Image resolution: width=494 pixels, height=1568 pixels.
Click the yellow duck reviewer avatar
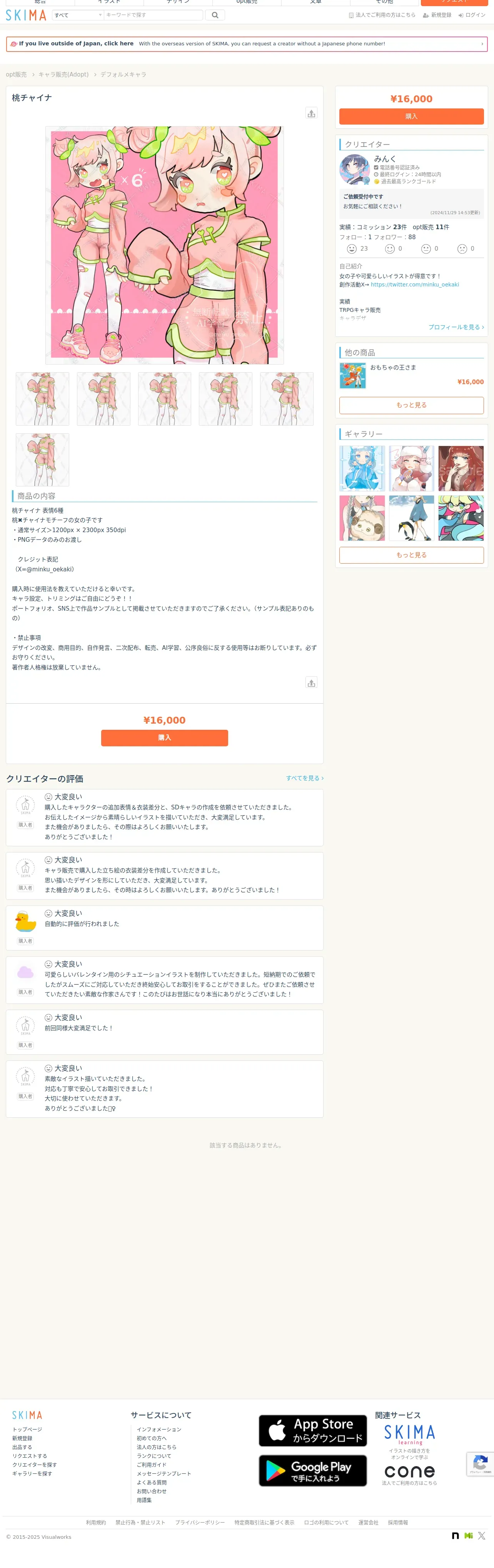(25, 922)
